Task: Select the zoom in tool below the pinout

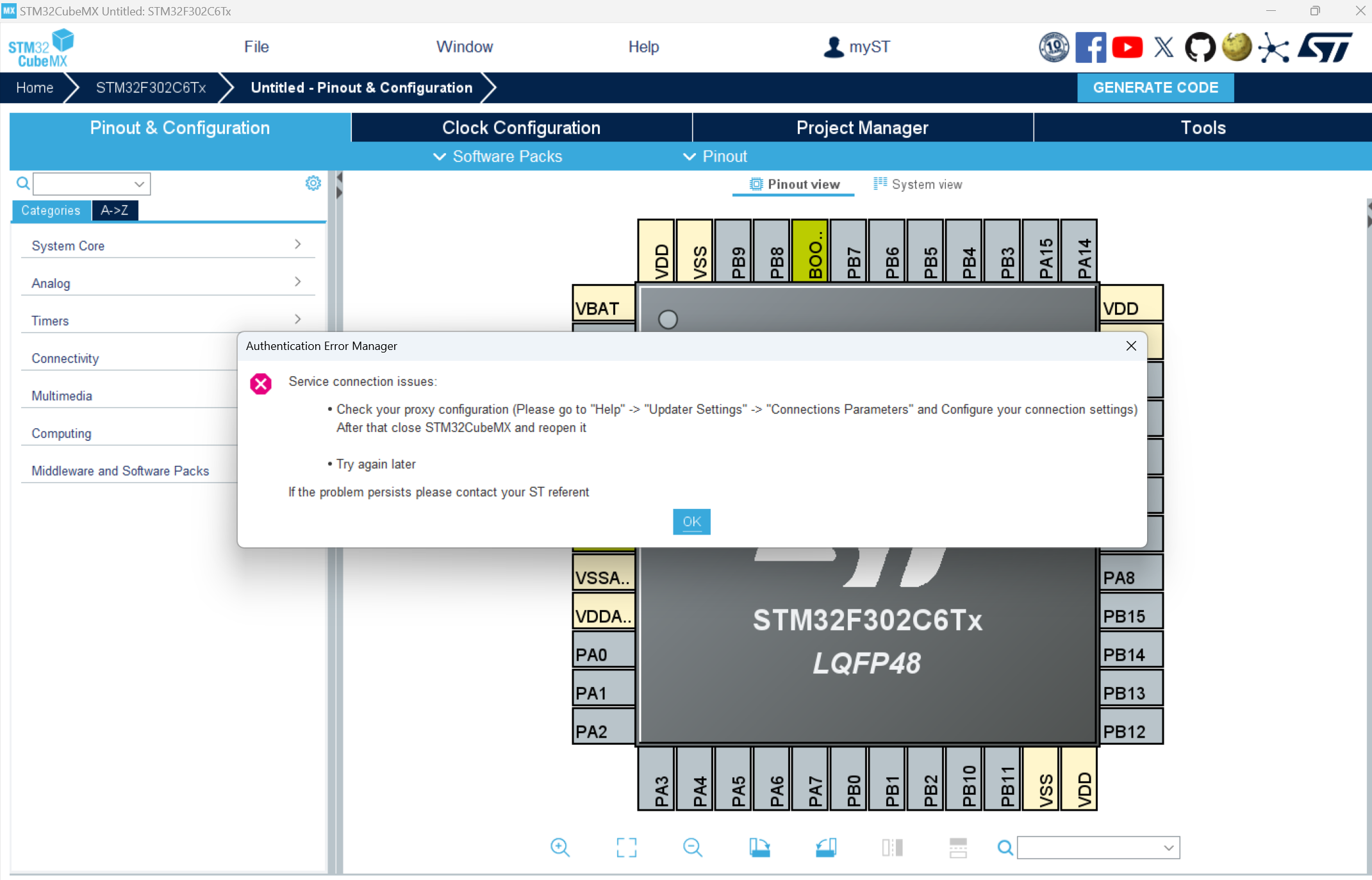Action: point(560,847)
